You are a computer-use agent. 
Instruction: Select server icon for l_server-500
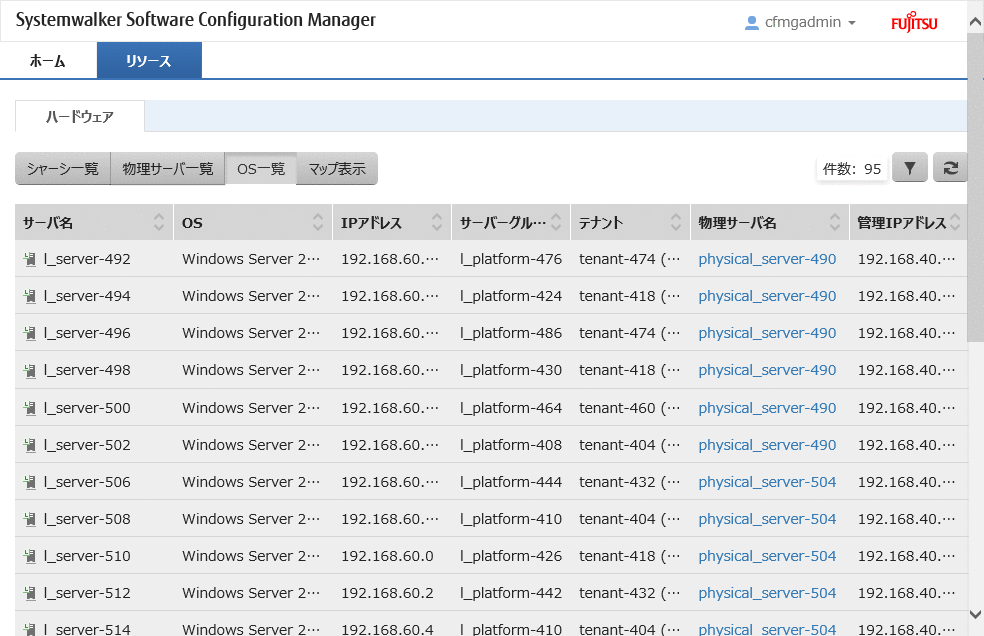click(29, 407)
